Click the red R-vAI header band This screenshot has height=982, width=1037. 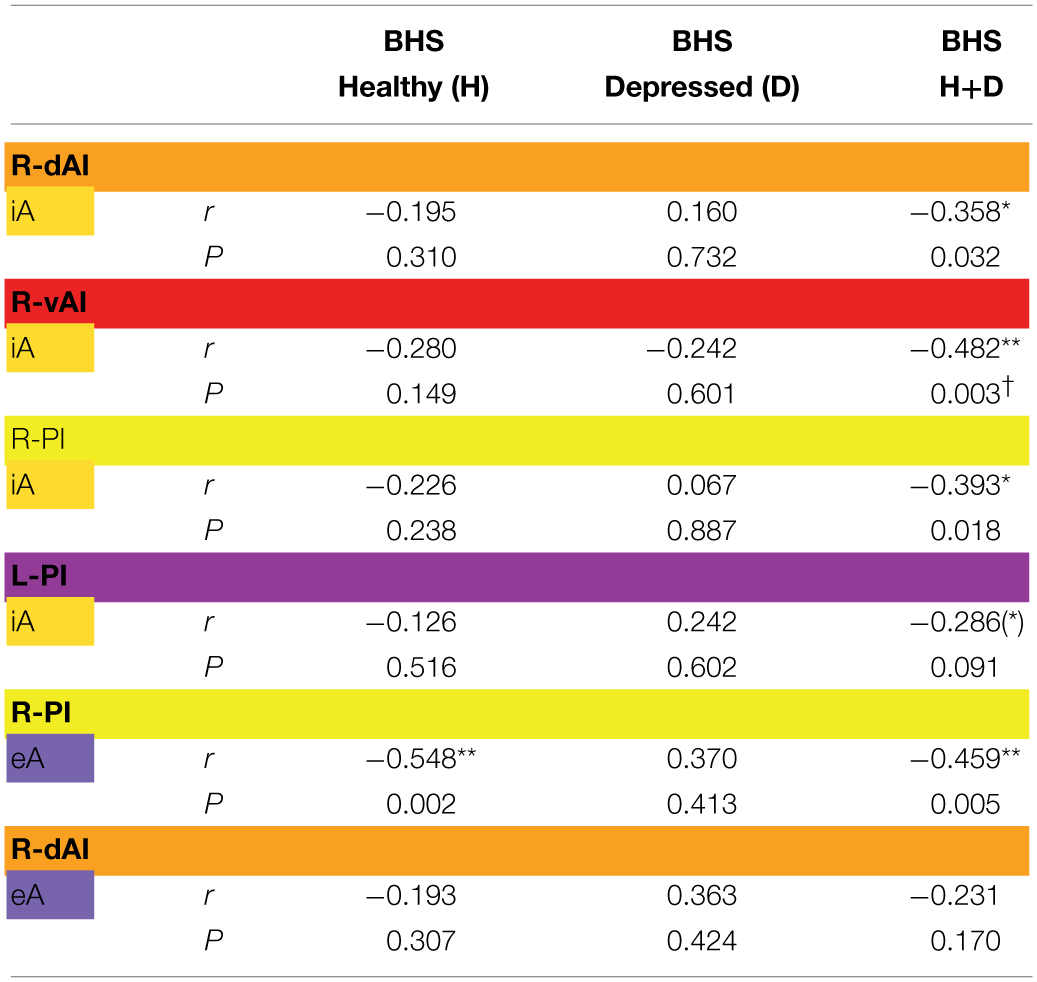pyautogui.click(x=518, y=302)
